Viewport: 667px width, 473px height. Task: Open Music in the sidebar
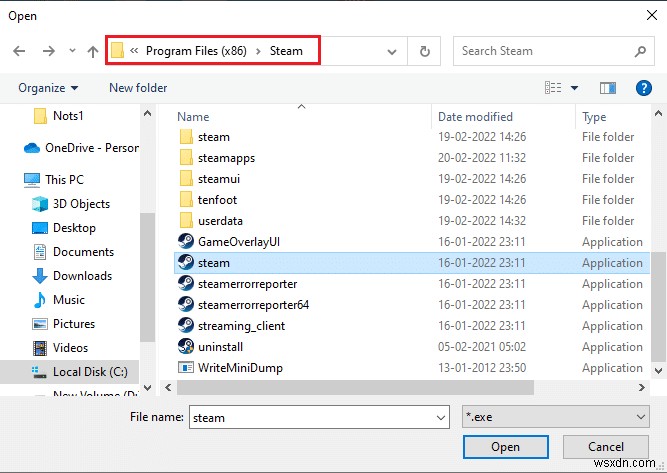[x=59, y=300]
